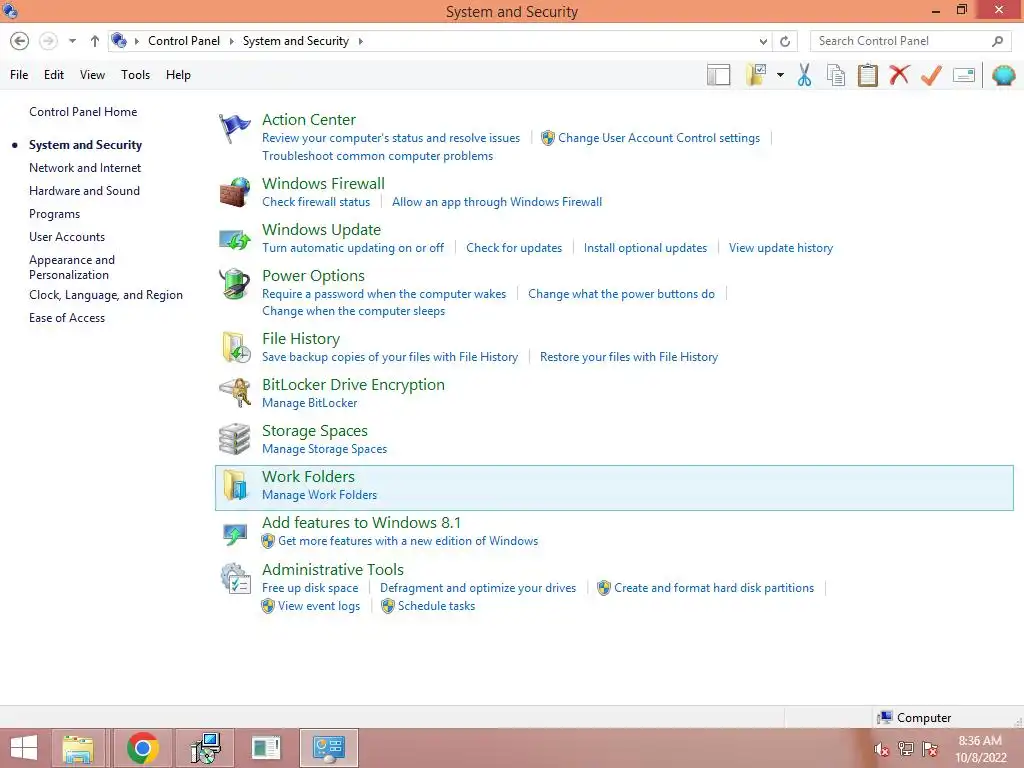Expand the recent locations dropdown arrow

72,41
